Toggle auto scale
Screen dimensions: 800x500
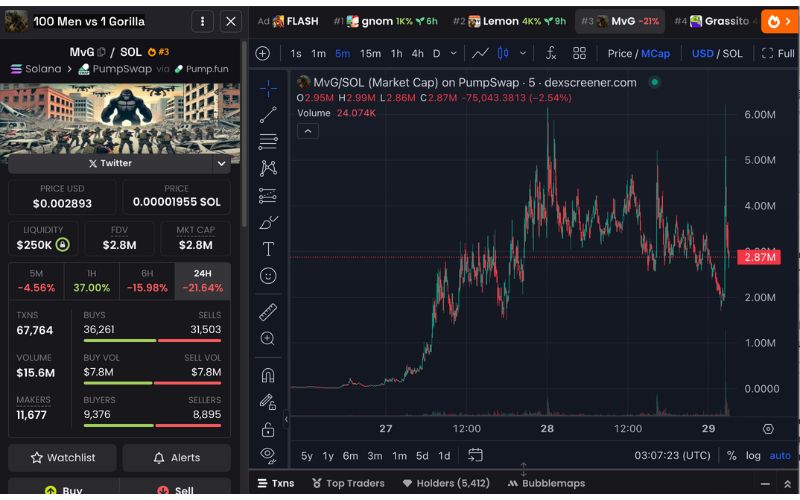[780, 455]
